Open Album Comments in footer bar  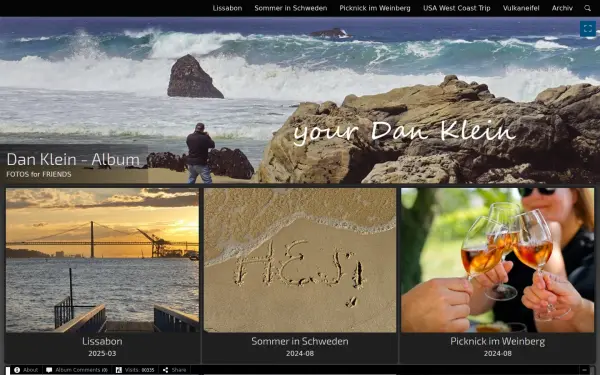click(77, 370)
